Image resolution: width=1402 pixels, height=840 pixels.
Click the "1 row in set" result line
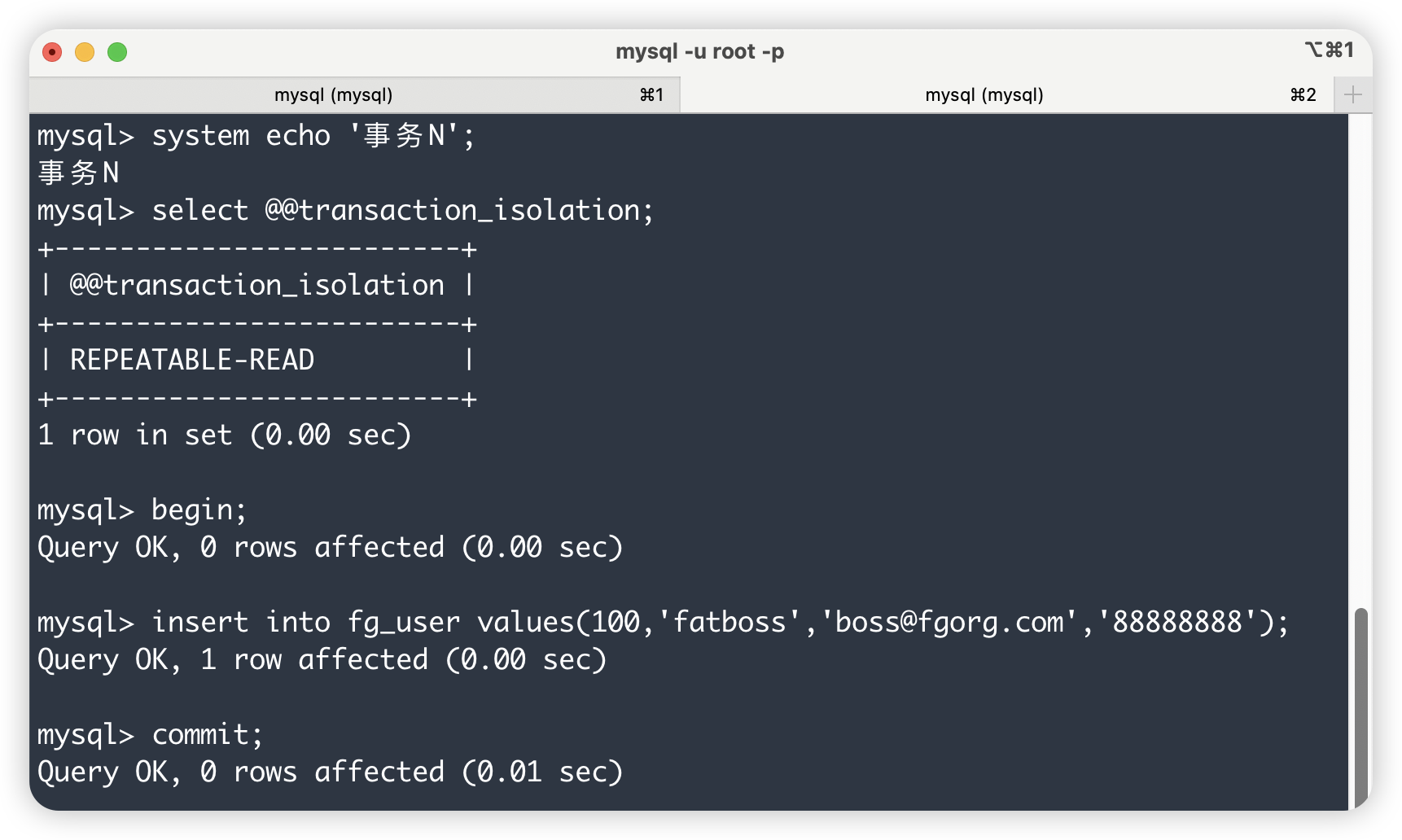click(x=225, y=435)
